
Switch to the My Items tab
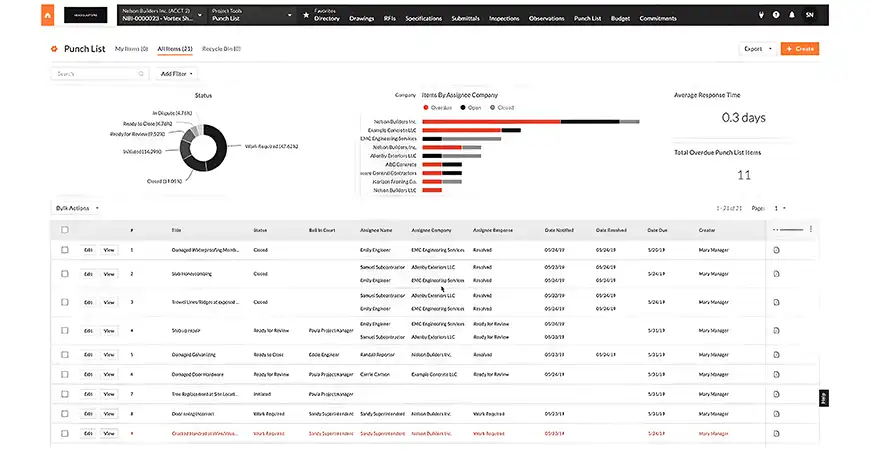[x=131, y=48]
